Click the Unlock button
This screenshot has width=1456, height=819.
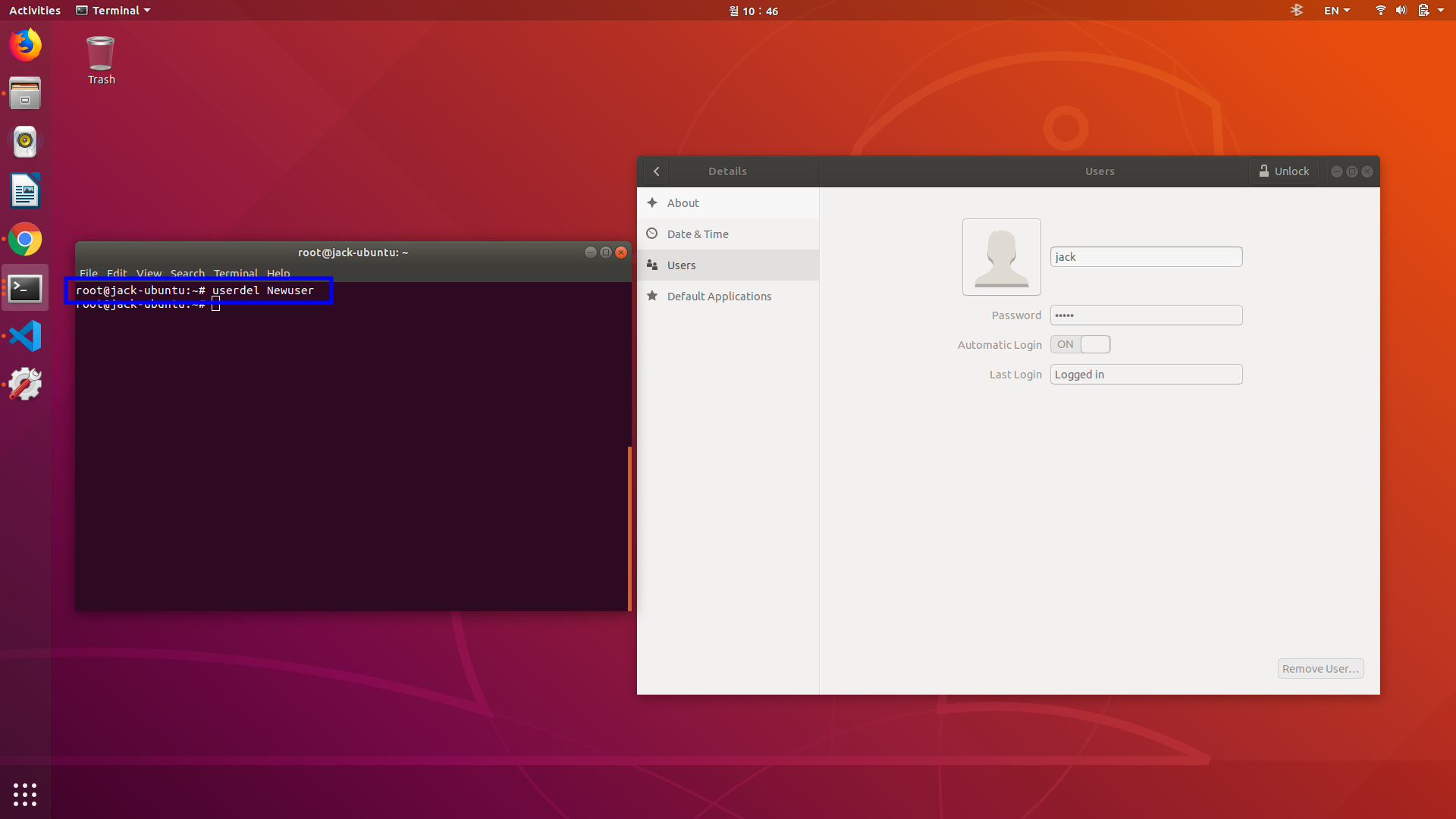point(1284,171)
